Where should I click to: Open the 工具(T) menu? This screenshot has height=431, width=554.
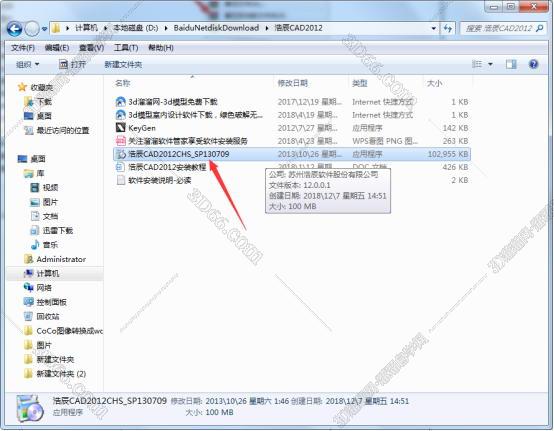[126, 48]
